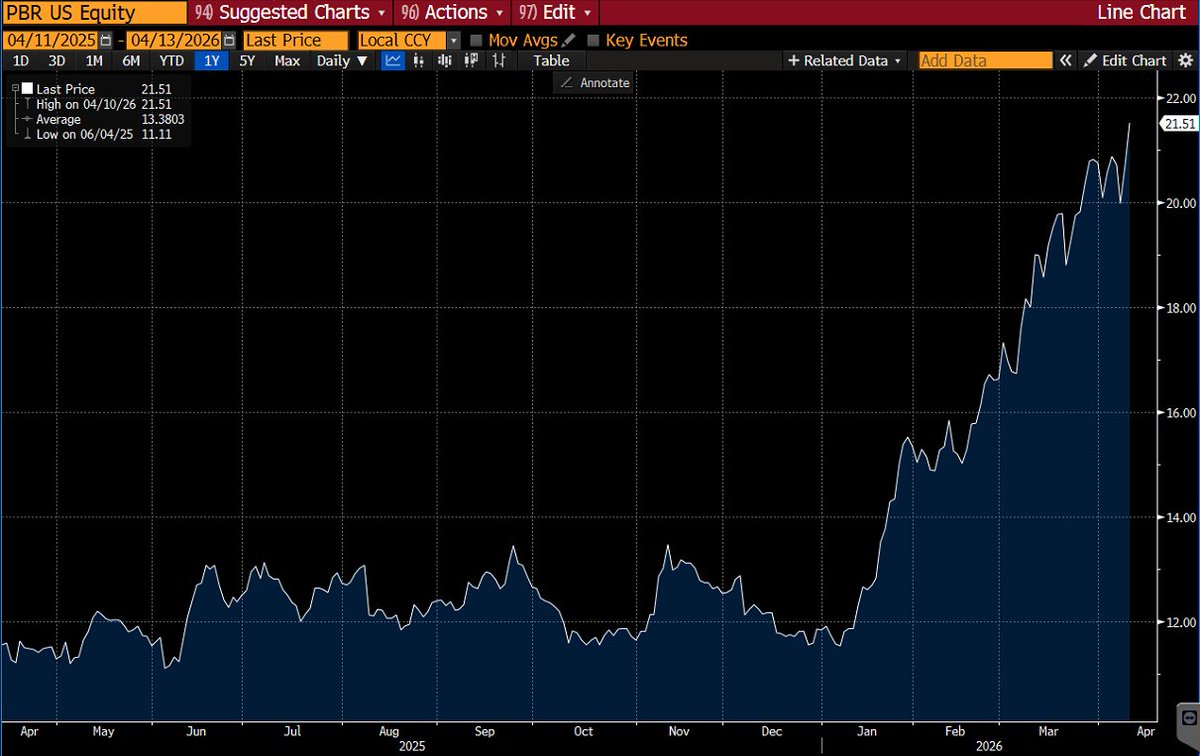Open calendar picker for start date
Screen dimensions: 1200x756
click(x=105, y=40)
